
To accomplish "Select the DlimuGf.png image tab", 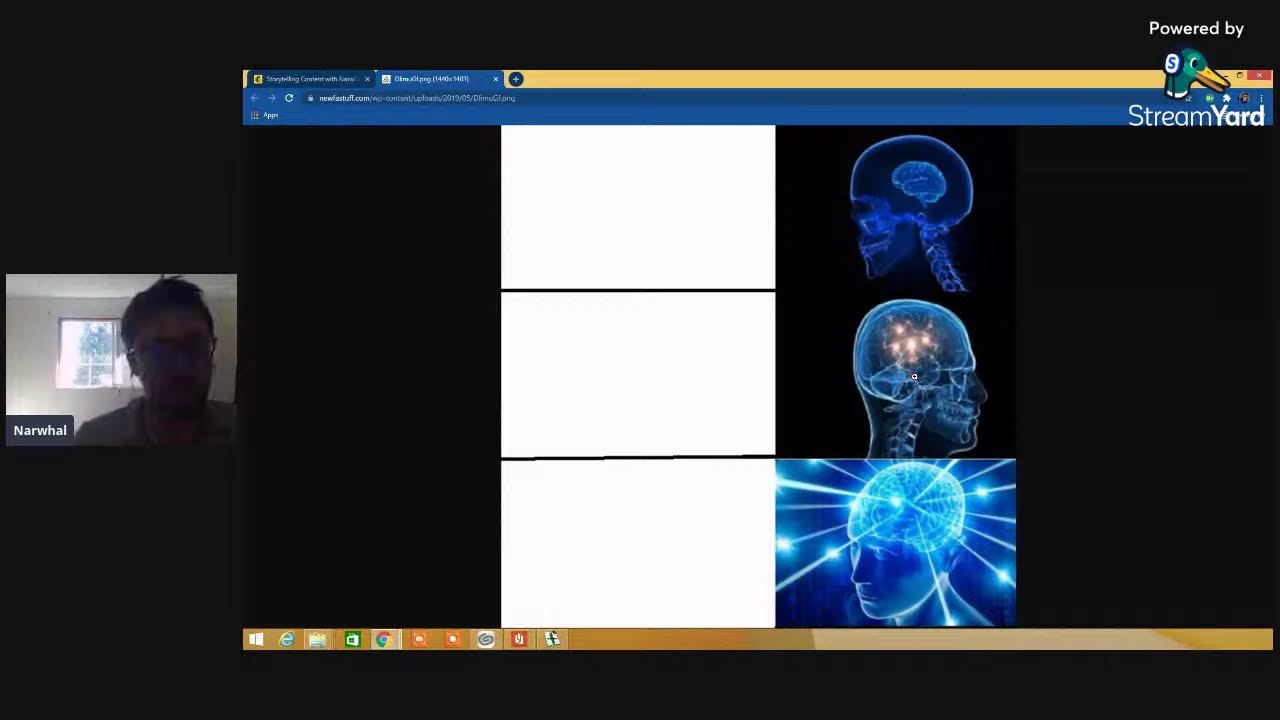I will (x=432, y=79).
